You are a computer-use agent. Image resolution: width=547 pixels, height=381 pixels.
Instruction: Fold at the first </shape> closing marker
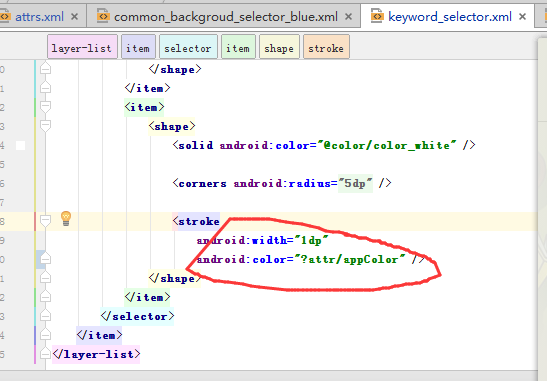point(45,69)
